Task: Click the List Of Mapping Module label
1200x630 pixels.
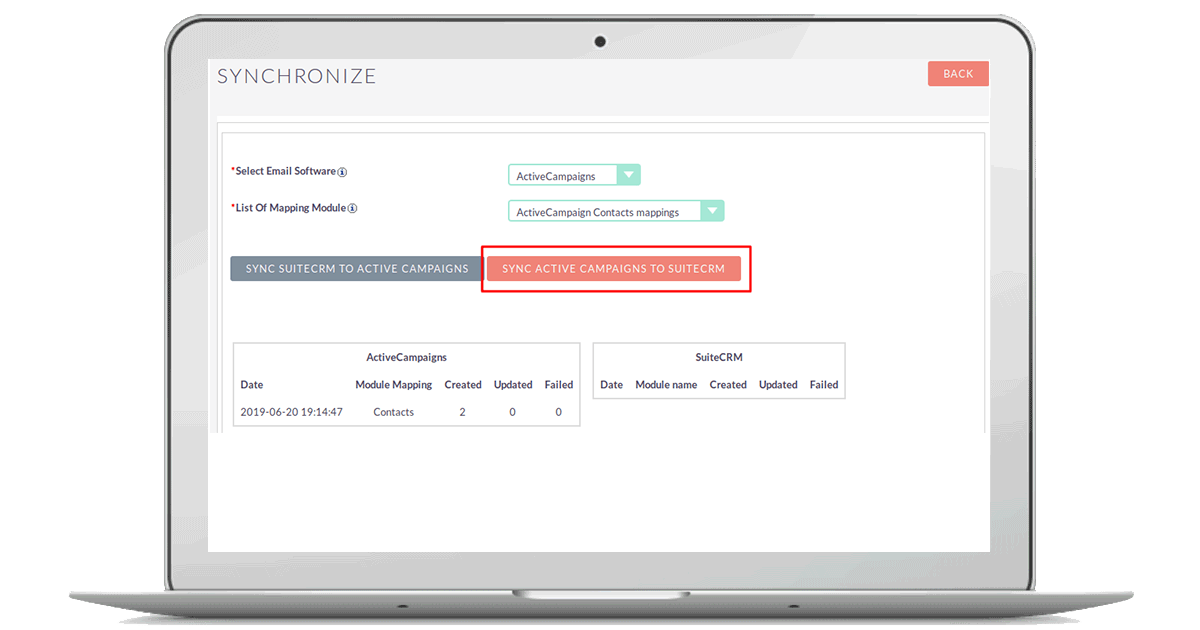Action: coord(289,209)
